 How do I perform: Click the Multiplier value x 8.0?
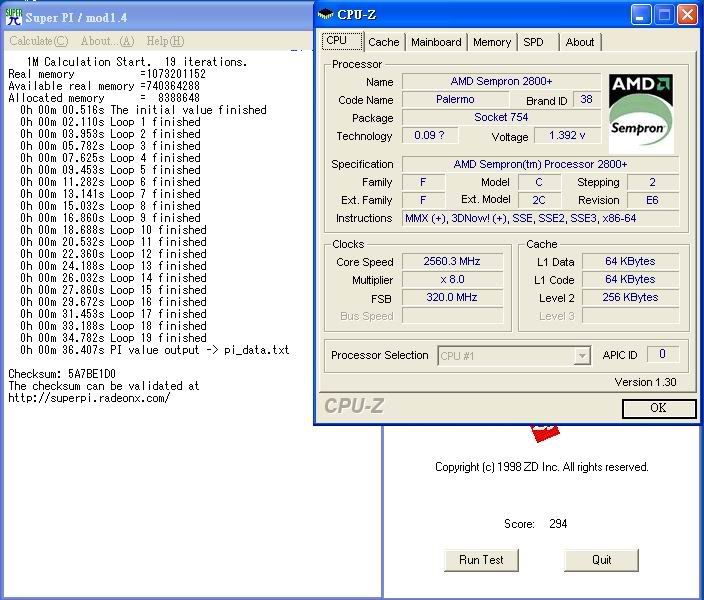[452, 279]
